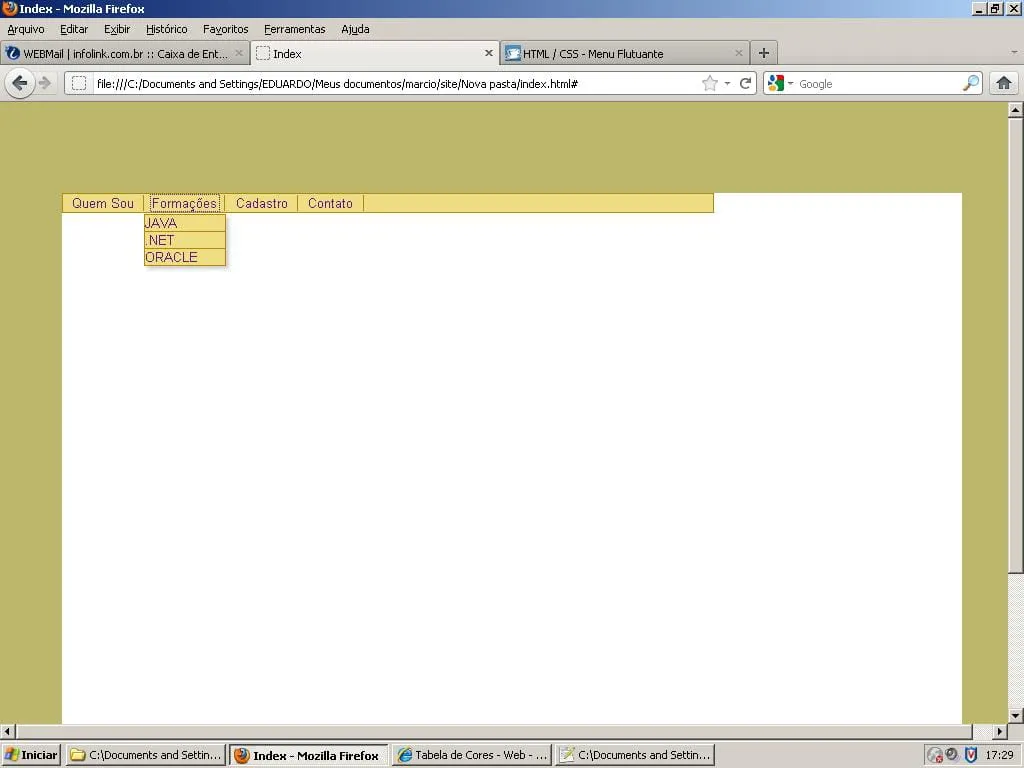
Task: Open the Ajuda menu
Action: tap(355, 29)
